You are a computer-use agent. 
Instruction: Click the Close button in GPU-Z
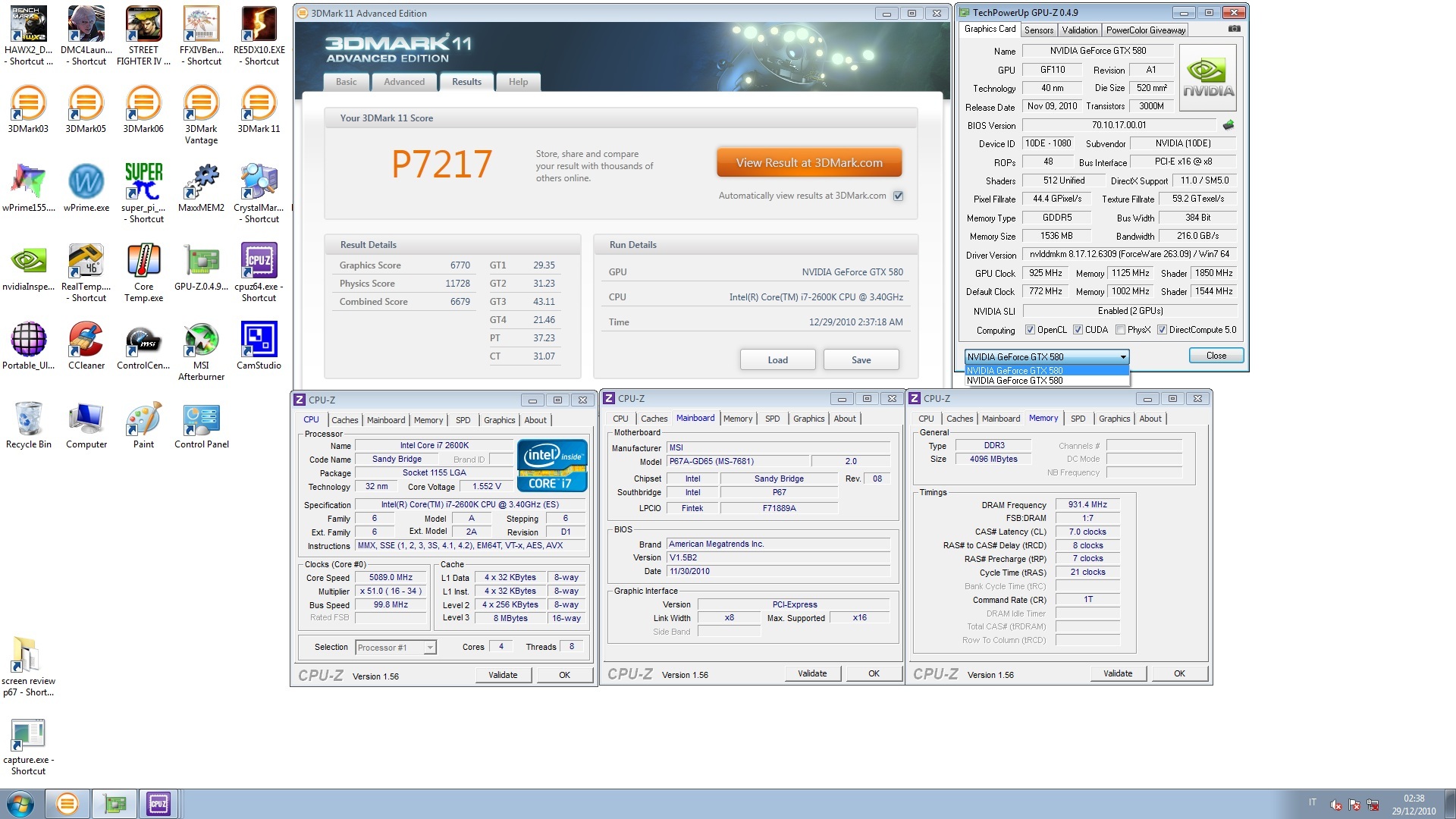(x=1216, y=356)
